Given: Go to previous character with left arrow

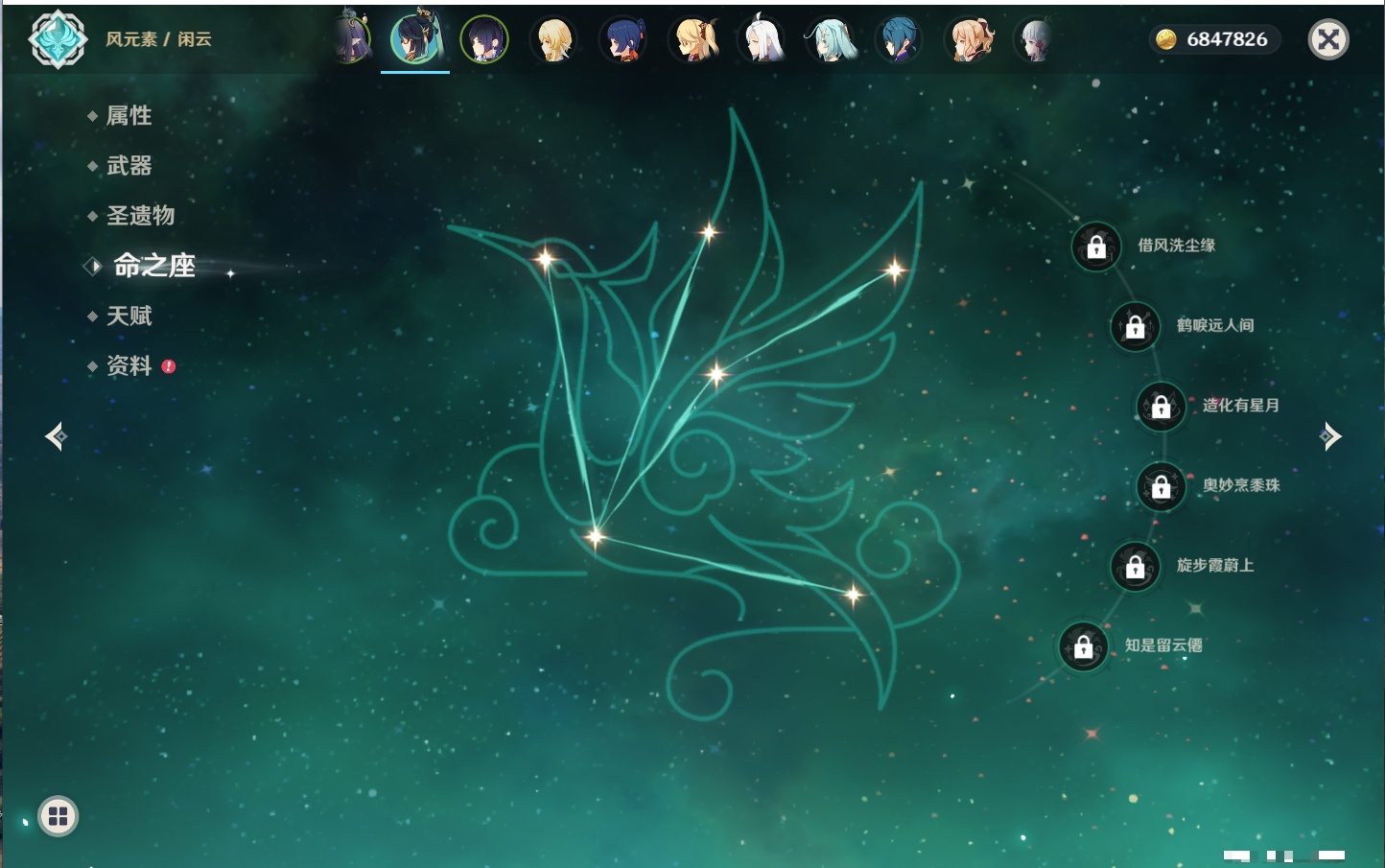Looking at the screenshot, I should point(56,436).
